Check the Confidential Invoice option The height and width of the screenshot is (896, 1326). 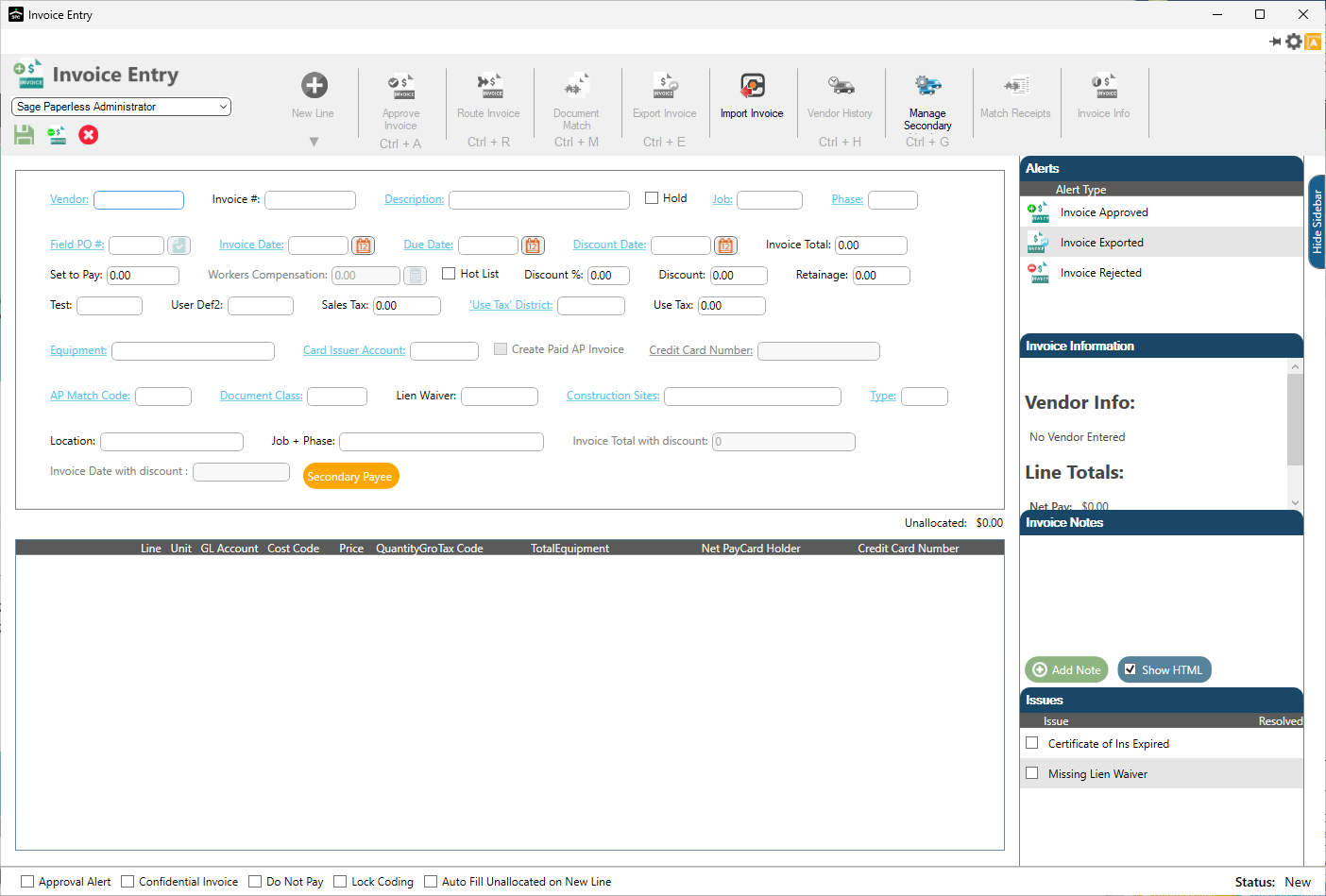(127, 882)
